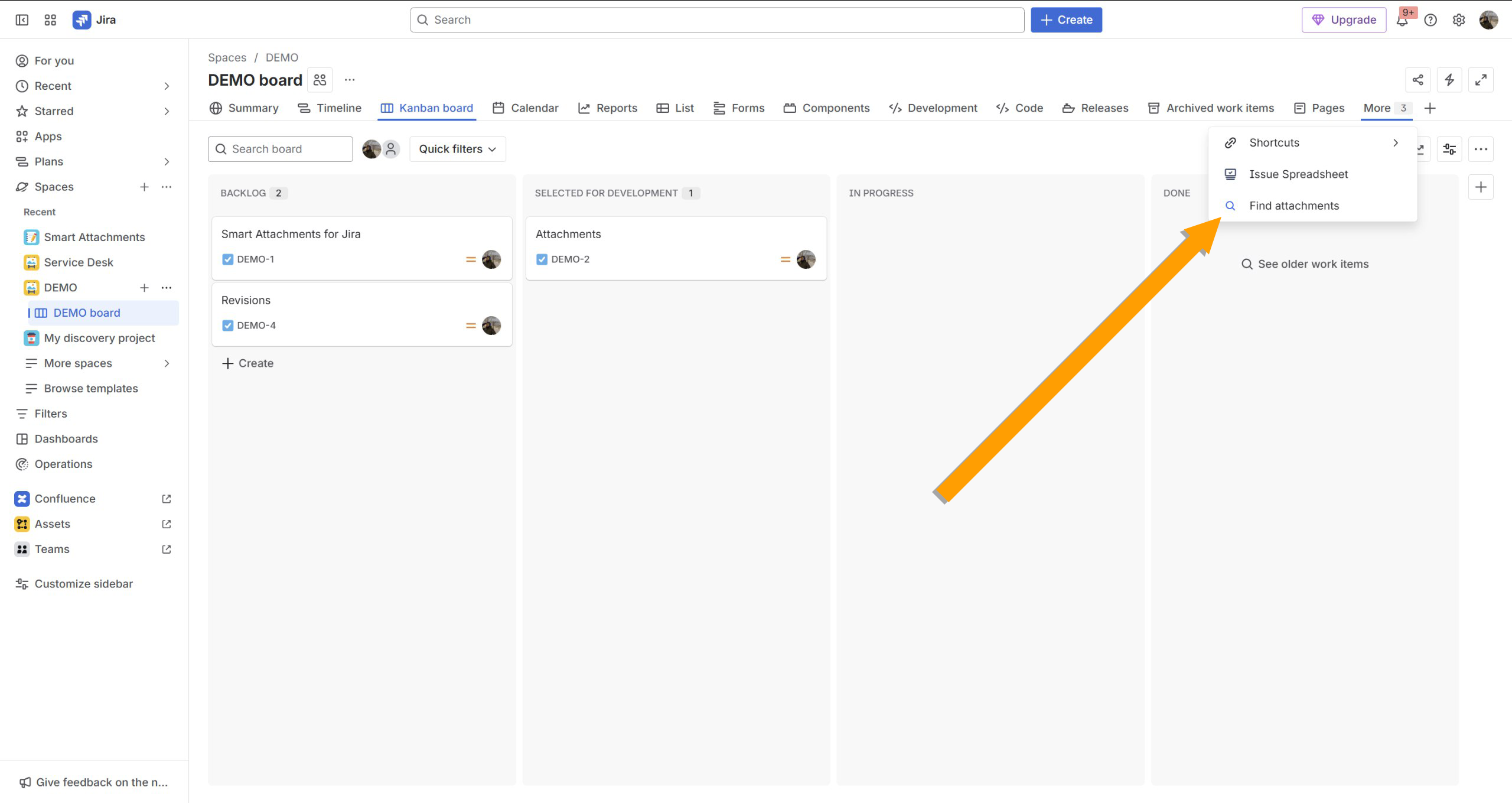Open board view settings sliders icon
The height and width of the screenshot is (803, 1512).
click(1449, 149)
